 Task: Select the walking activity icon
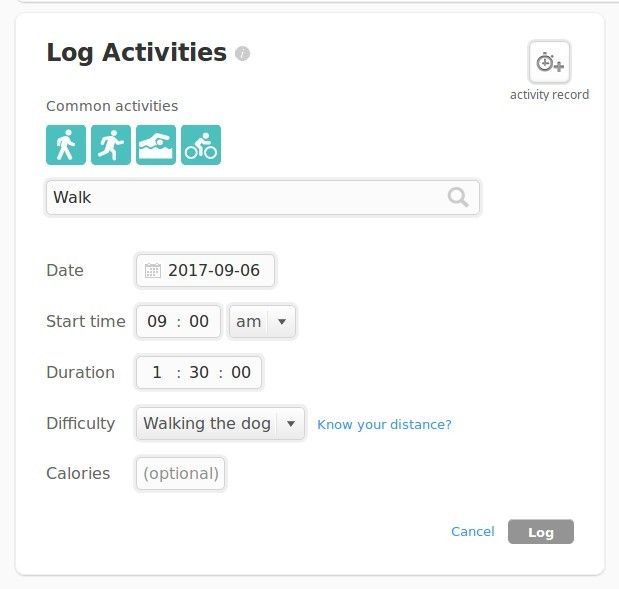pos(66,145)
